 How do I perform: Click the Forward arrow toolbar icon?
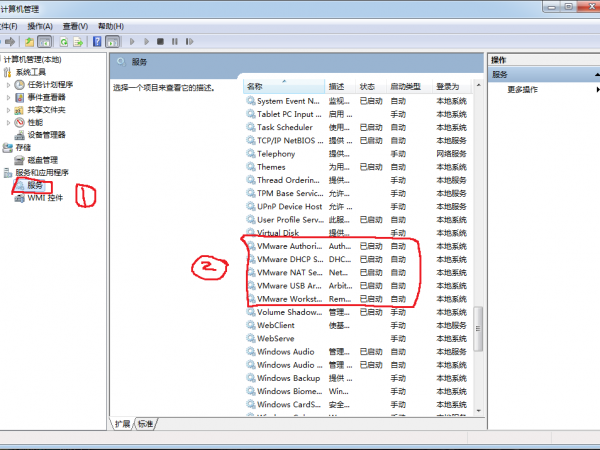(x=8, y=42)
